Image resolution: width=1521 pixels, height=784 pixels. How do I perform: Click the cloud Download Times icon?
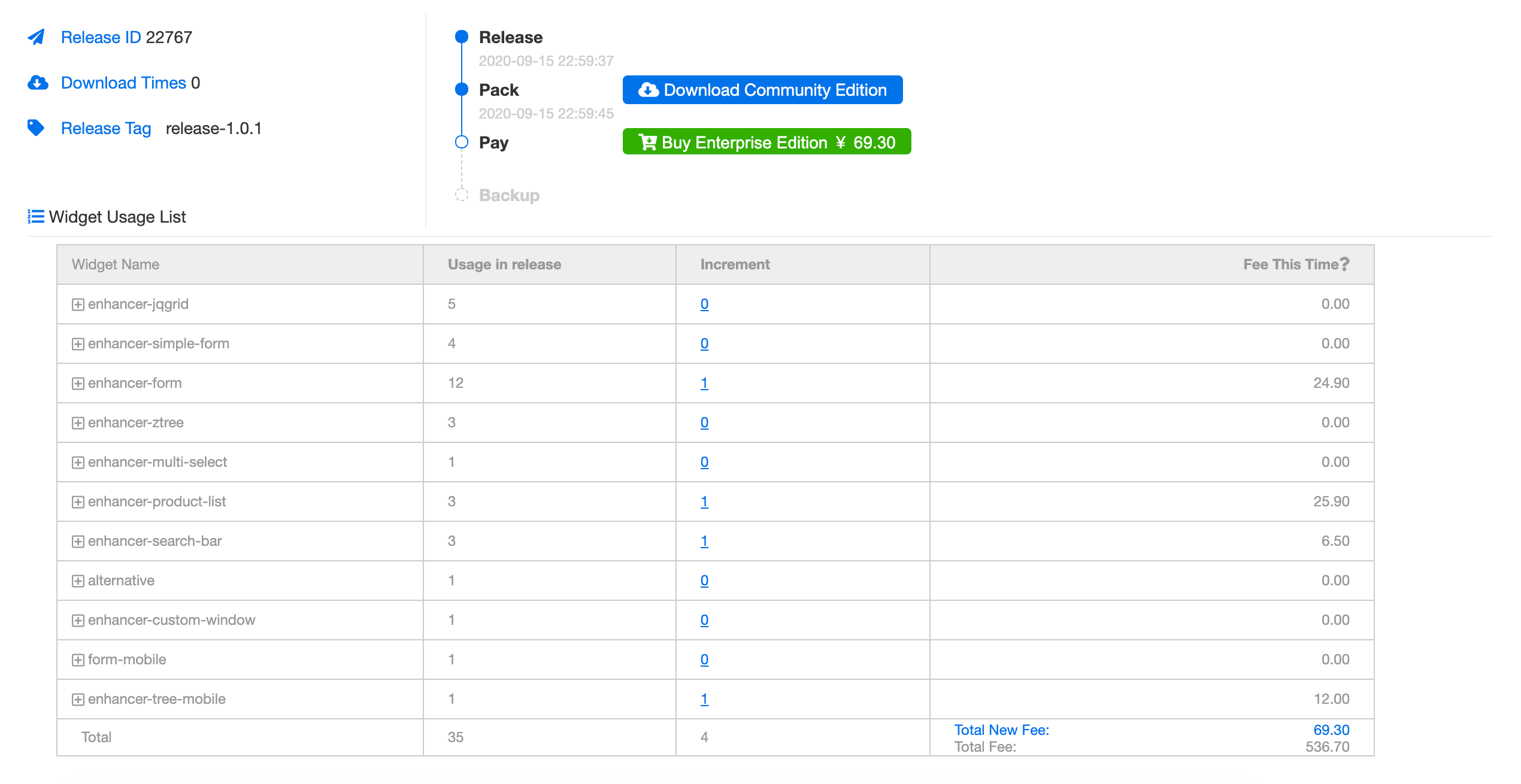coord(38,83)
